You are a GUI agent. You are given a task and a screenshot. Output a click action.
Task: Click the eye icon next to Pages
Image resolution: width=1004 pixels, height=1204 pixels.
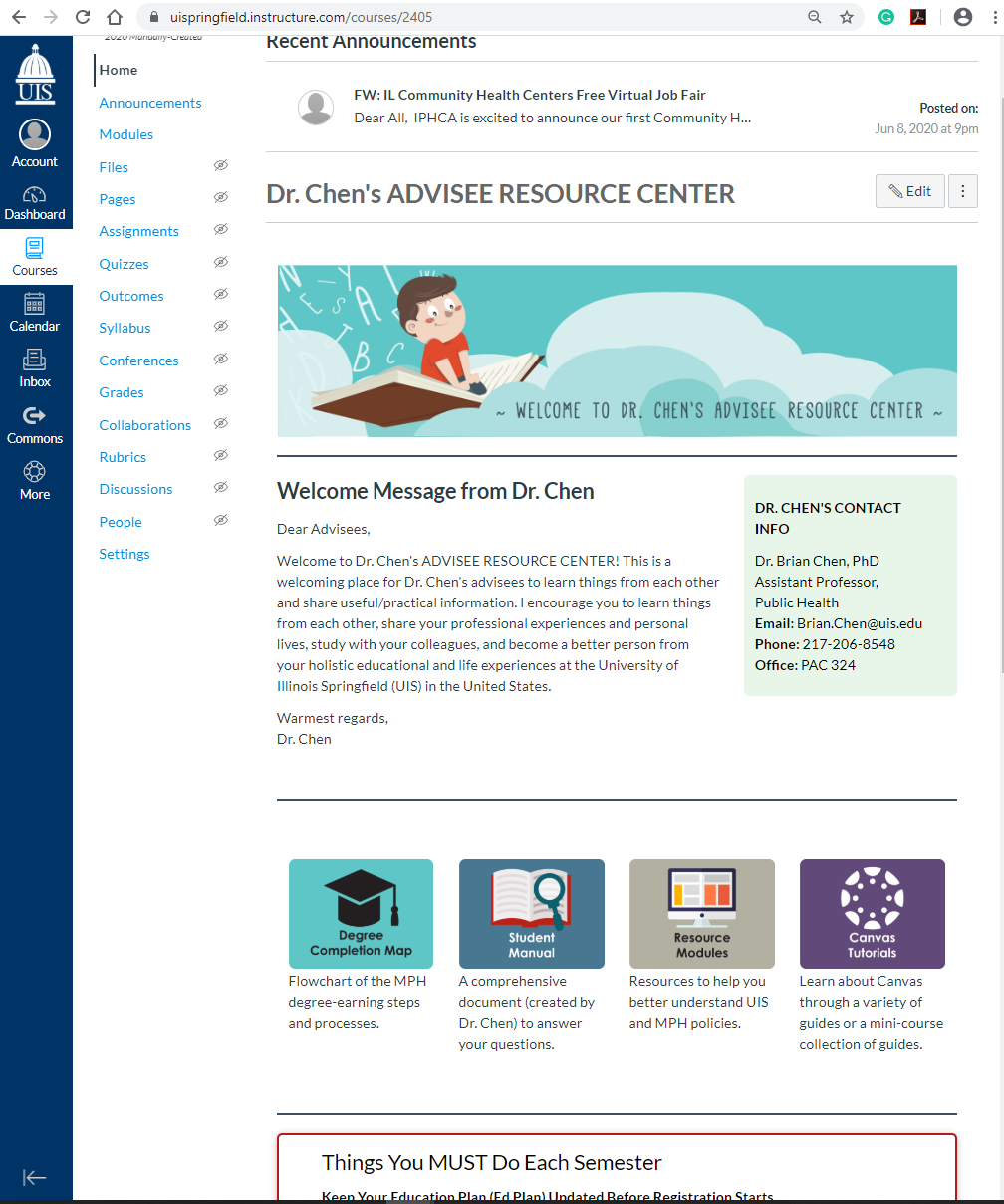coord(221,198)
